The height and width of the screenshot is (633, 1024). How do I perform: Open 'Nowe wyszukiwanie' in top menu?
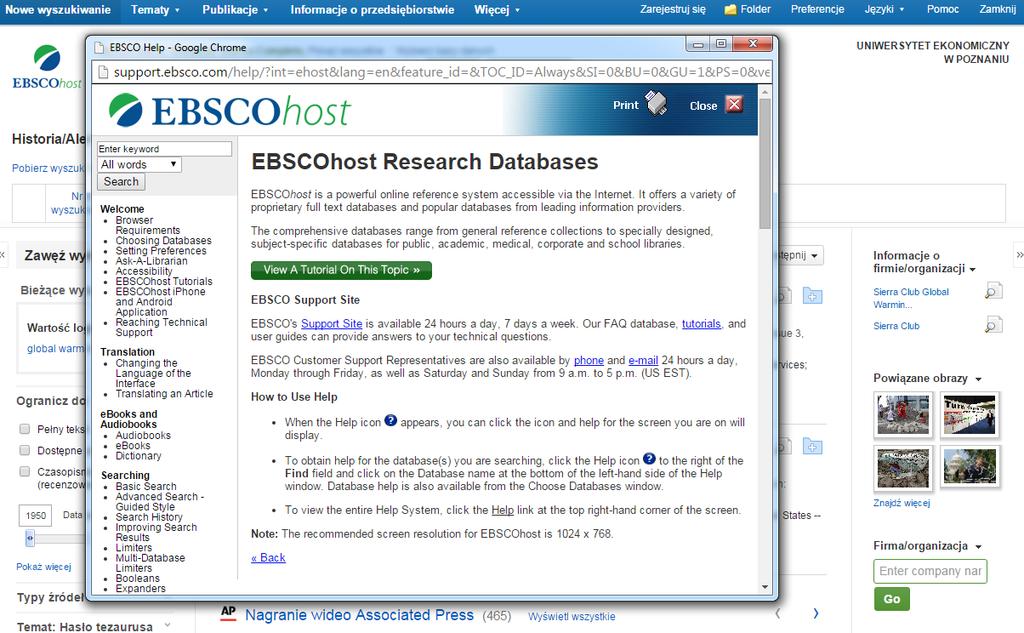point(58,10)
